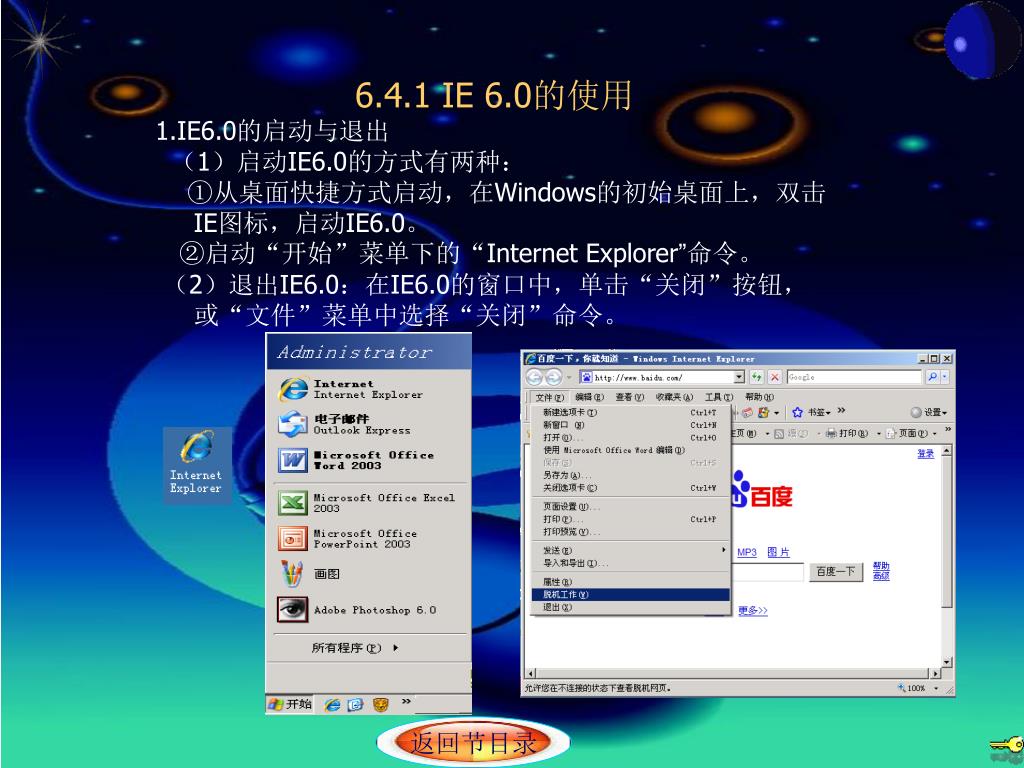
Task: Expand 所有程序 (All Programs) arrow
Action: 396,648
